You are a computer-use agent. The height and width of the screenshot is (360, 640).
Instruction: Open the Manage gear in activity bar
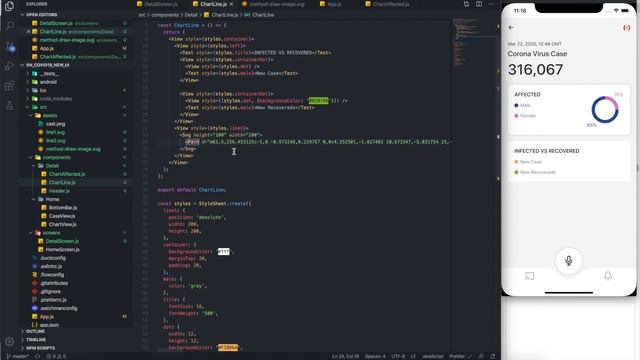[x=9, y=341]
